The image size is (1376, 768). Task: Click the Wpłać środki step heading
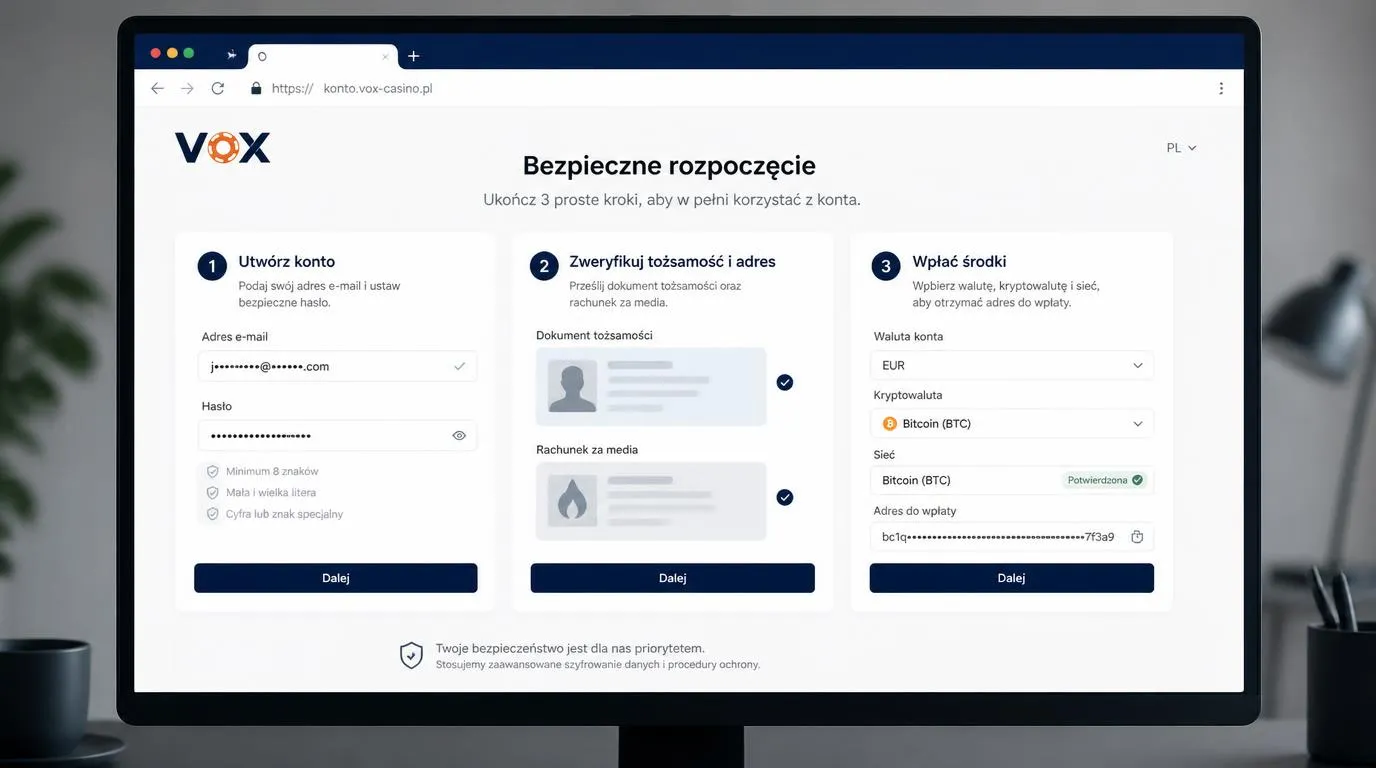959,262
